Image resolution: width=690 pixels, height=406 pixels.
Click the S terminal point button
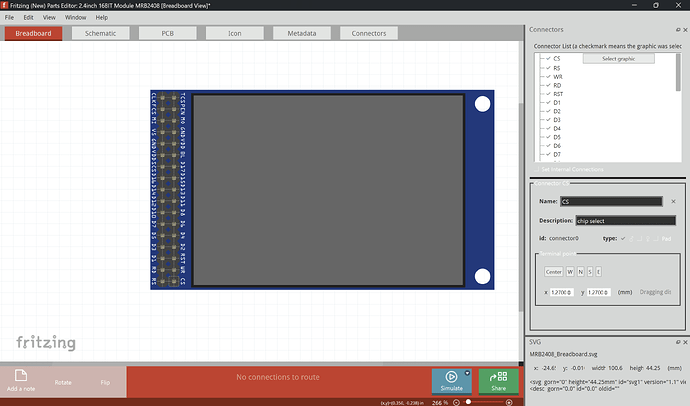pos(590,272)
